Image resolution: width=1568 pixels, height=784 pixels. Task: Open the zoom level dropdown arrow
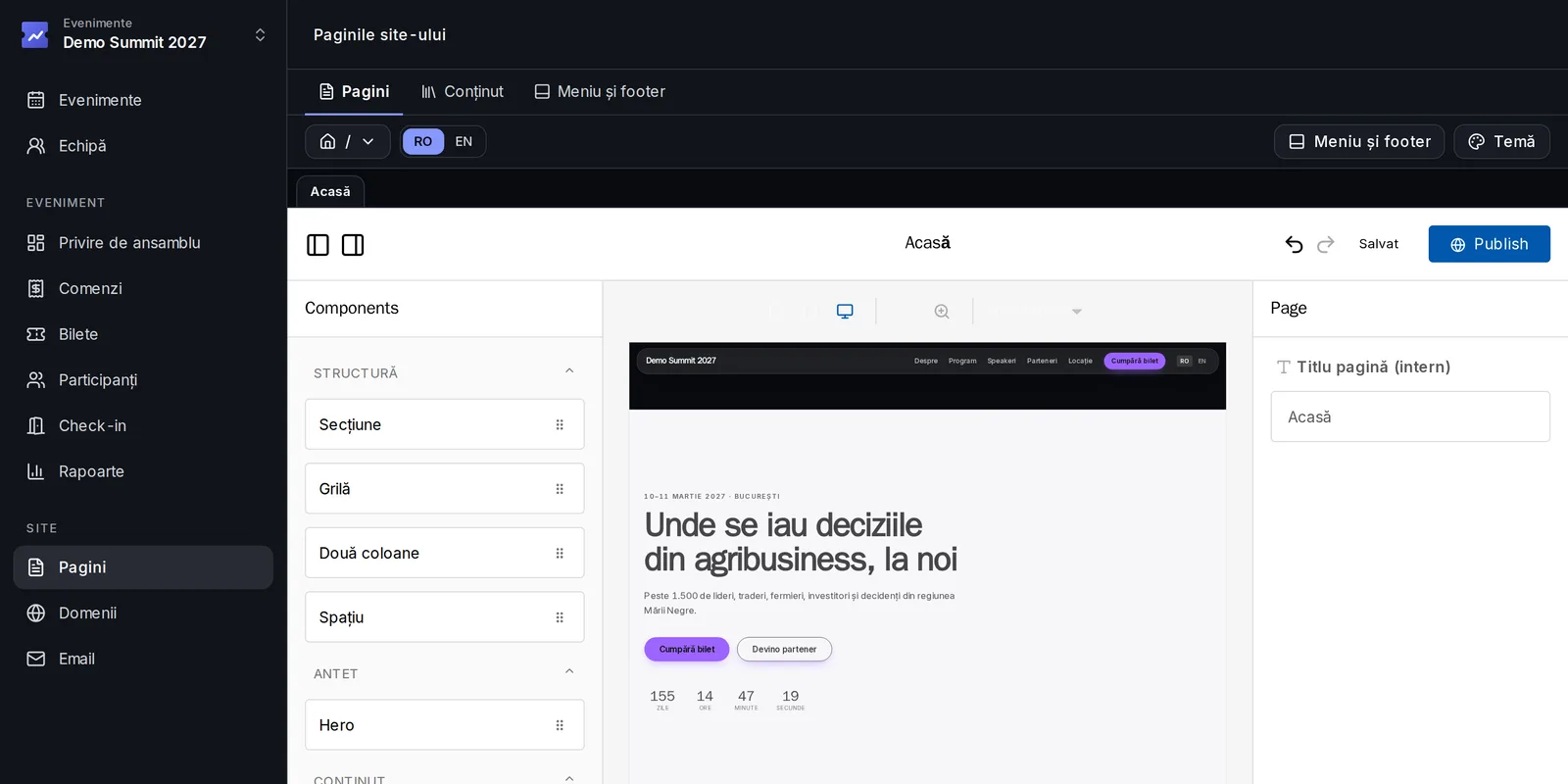coord(1076,312)
